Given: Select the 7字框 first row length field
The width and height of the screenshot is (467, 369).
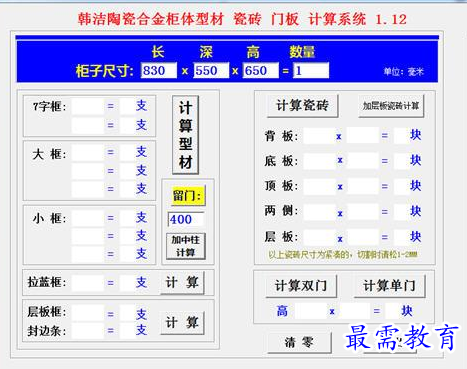Looking at the screenshot, I should pyautogui.click(x=88, y=106).
